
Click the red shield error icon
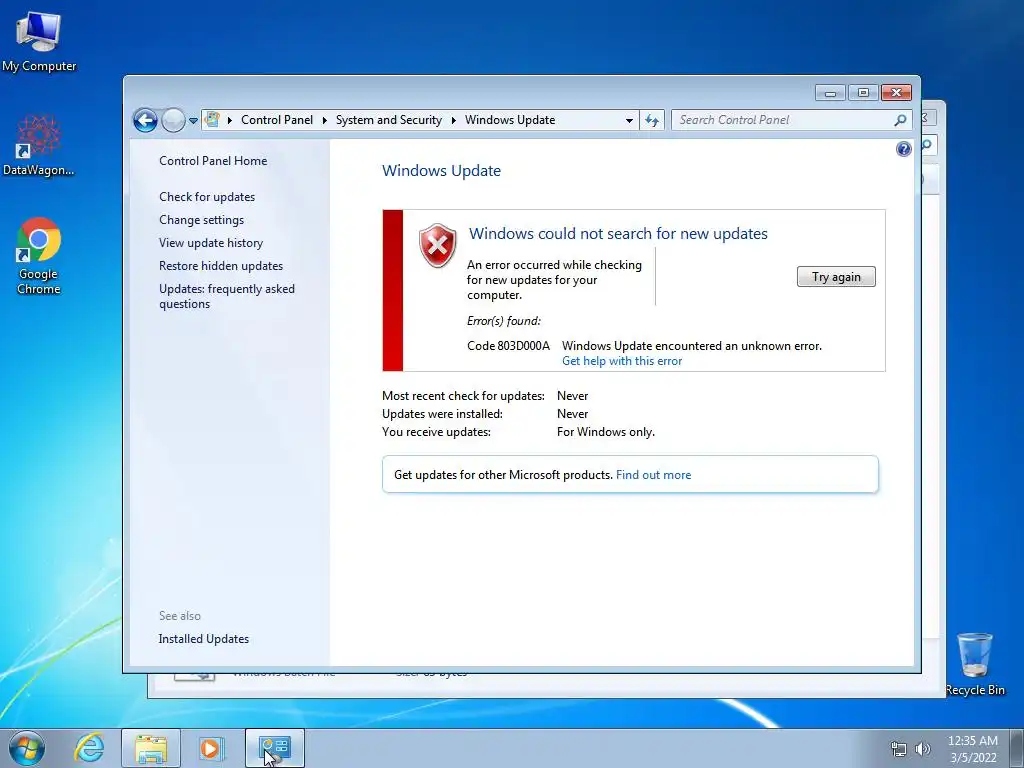point(438,246)
